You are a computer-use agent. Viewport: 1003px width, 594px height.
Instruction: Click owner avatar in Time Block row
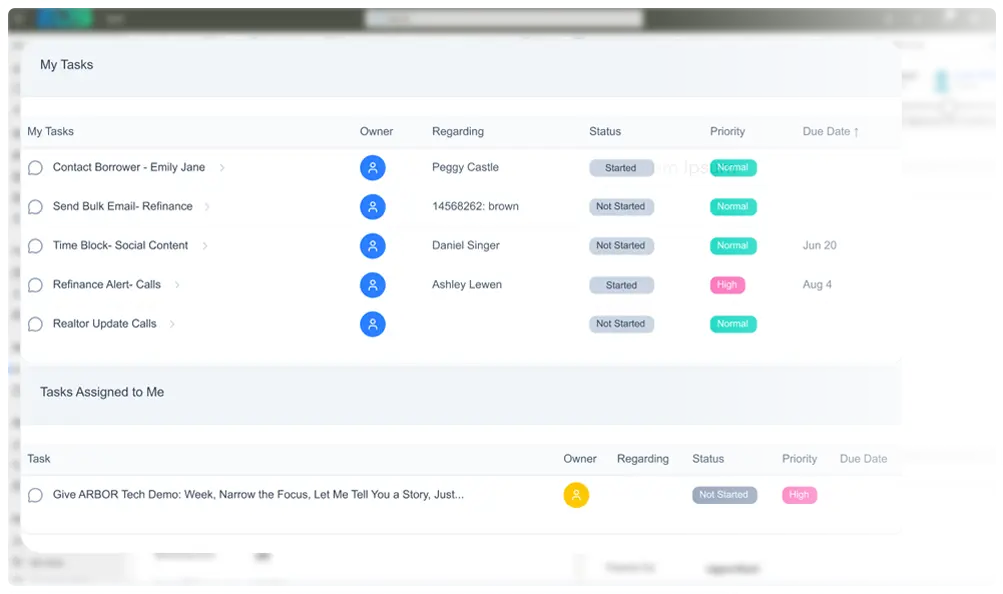[x=372, y=246]
